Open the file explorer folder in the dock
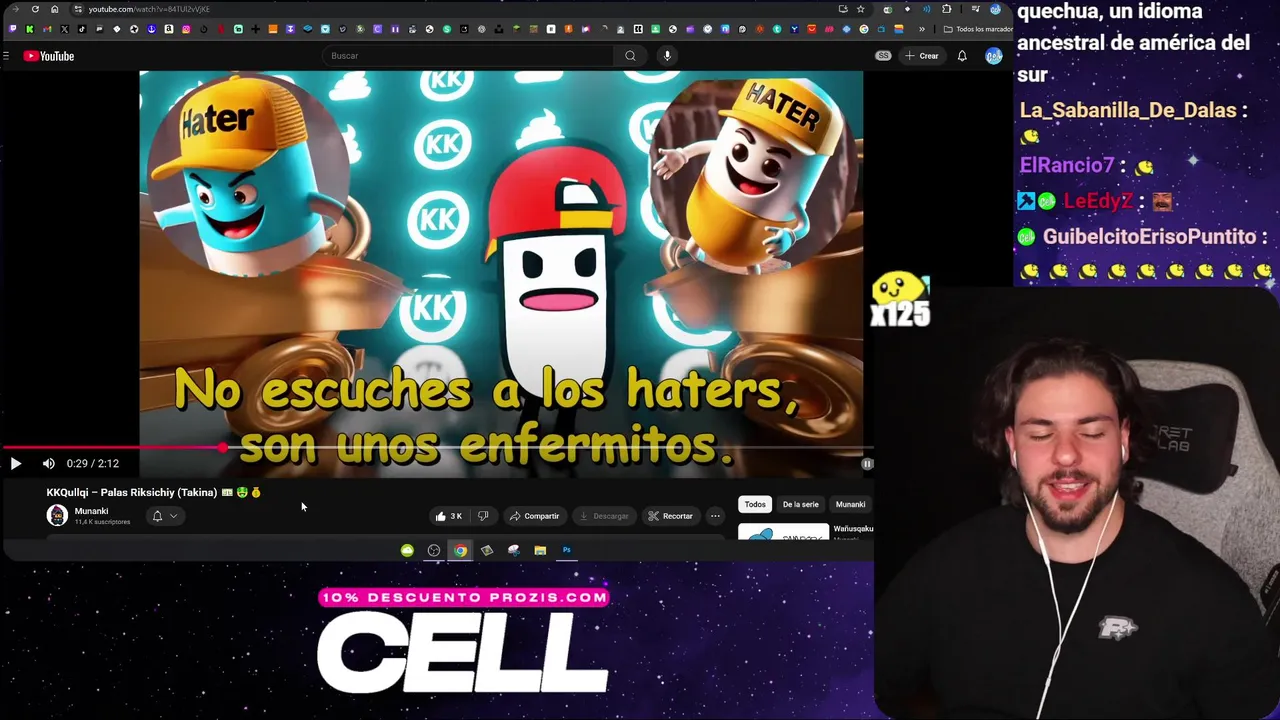 point(540,550)
